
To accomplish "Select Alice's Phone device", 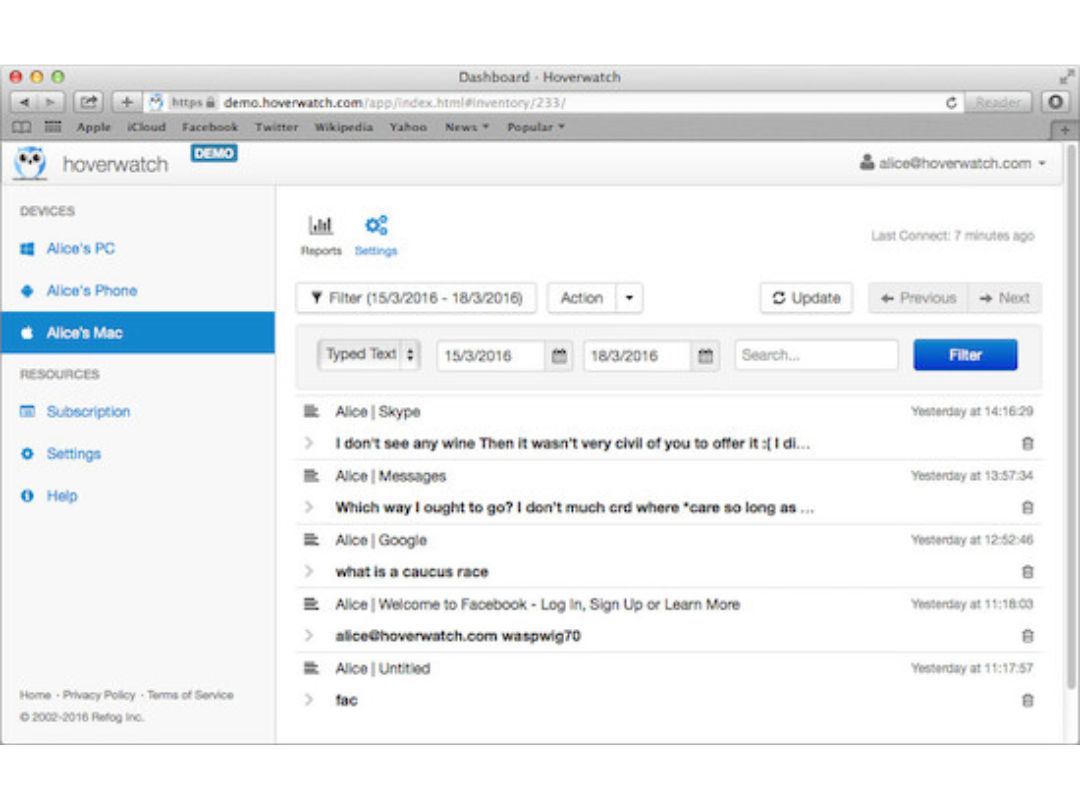I will click(92, 291).
